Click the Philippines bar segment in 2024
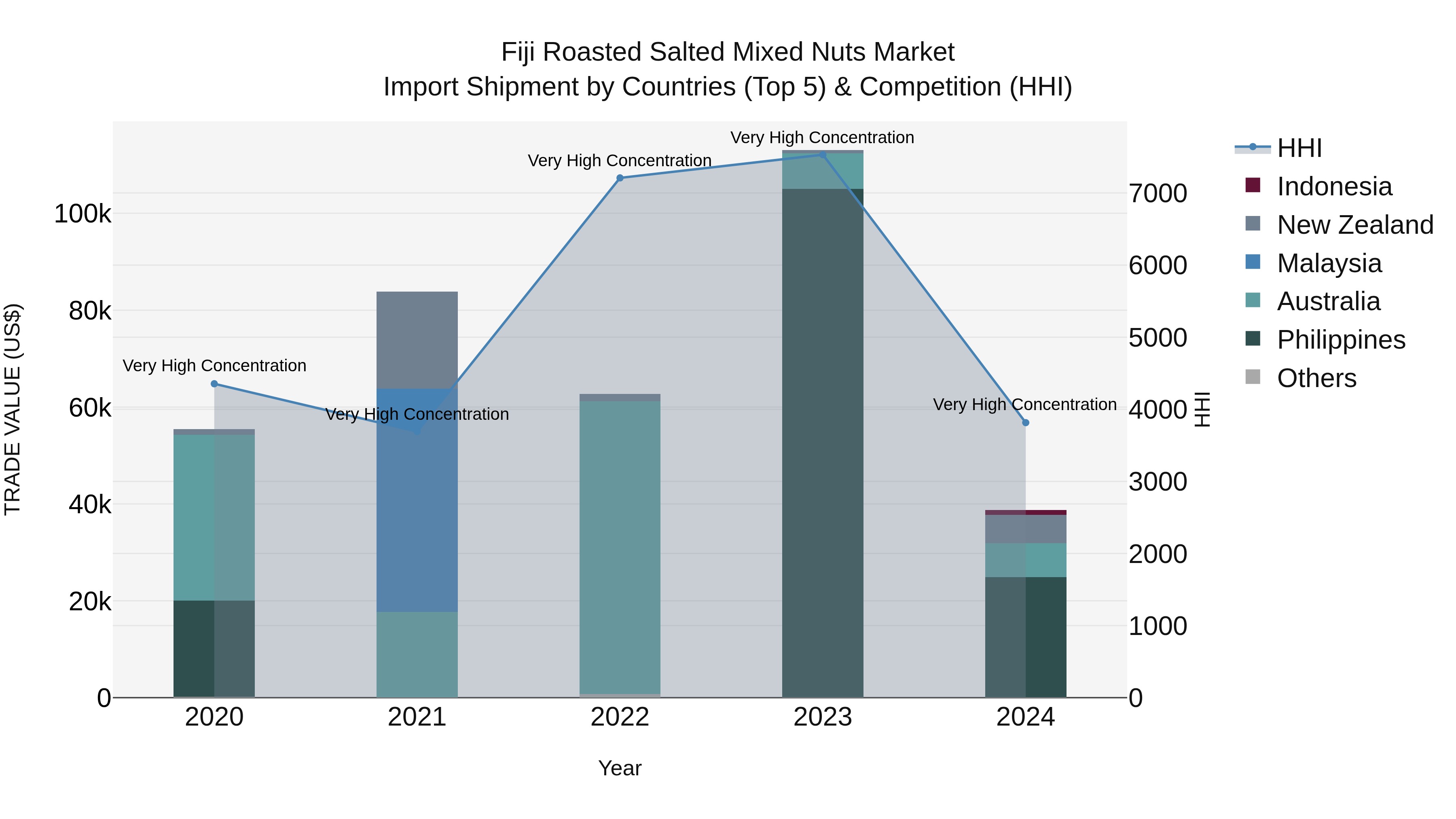 coord(1026,637)
